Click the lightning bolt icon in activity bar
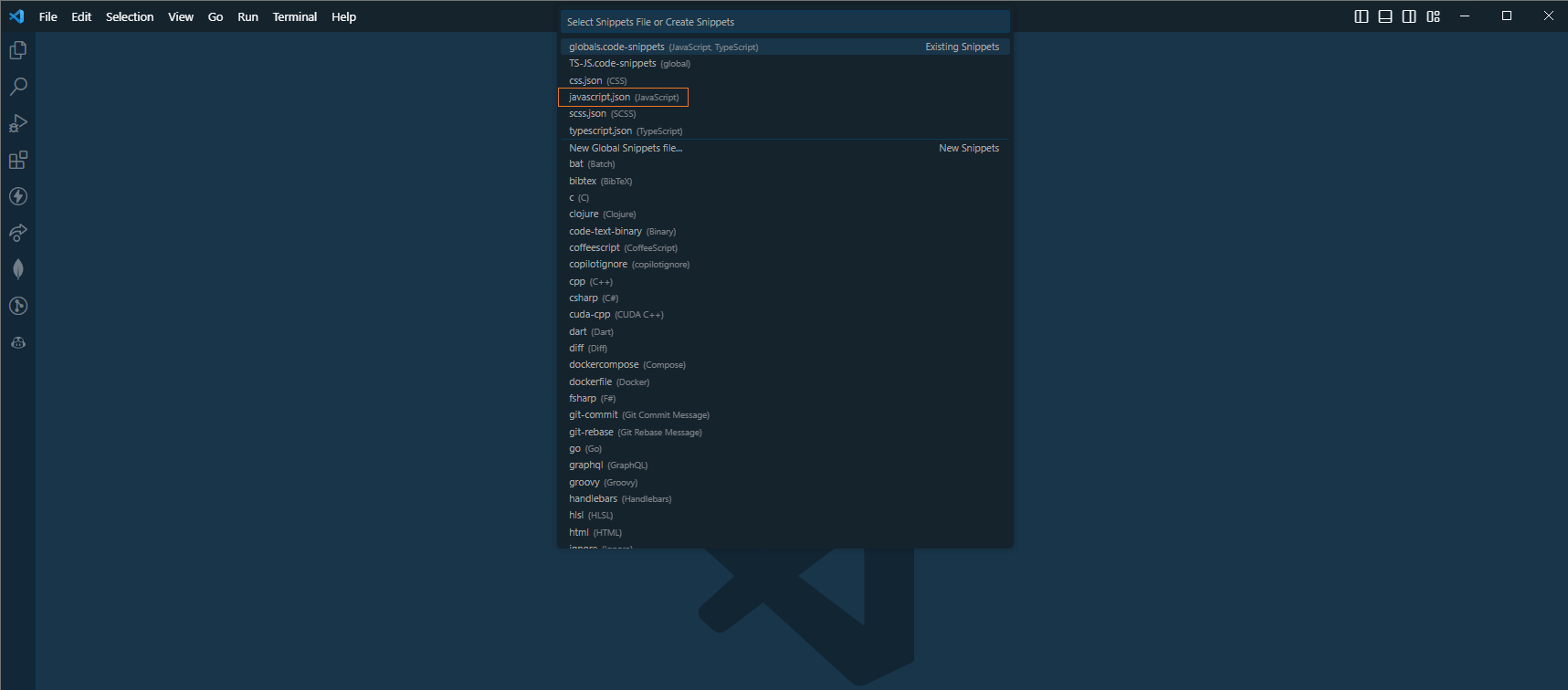The height and width of the screenshot is (690, 1568). 17,196
